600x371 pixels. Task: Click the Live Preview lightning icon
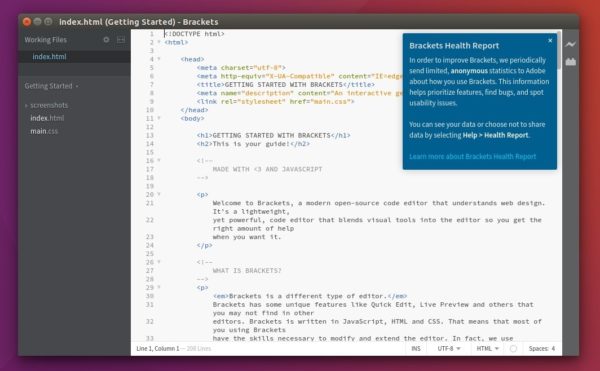click(x=570, y=44)
